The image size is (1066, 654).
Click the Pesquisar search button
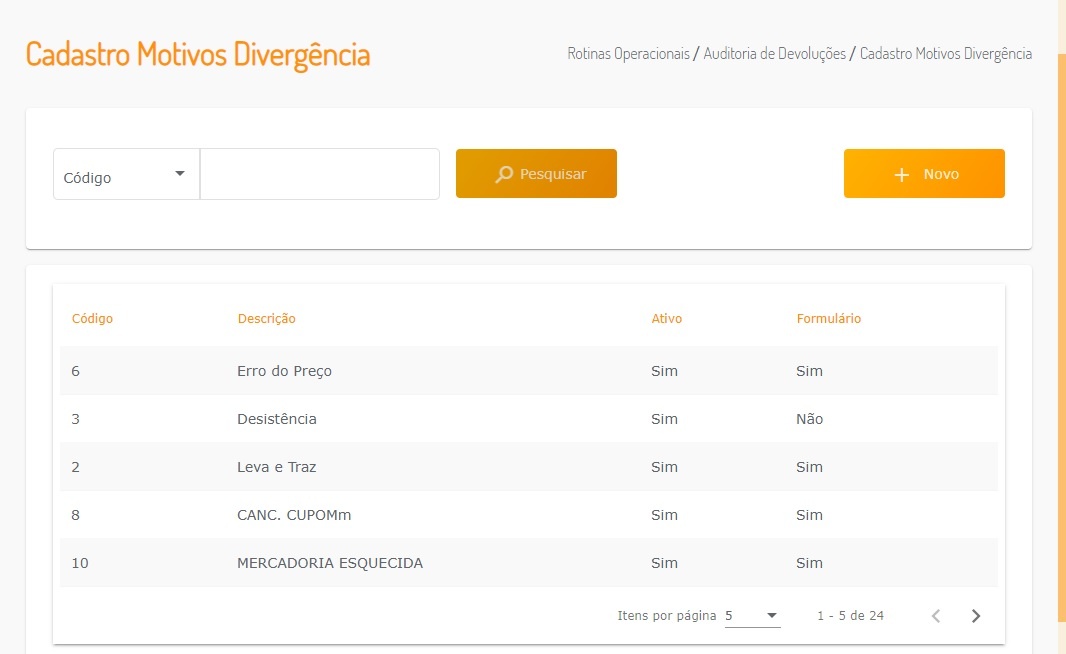(x=536, y=173)
